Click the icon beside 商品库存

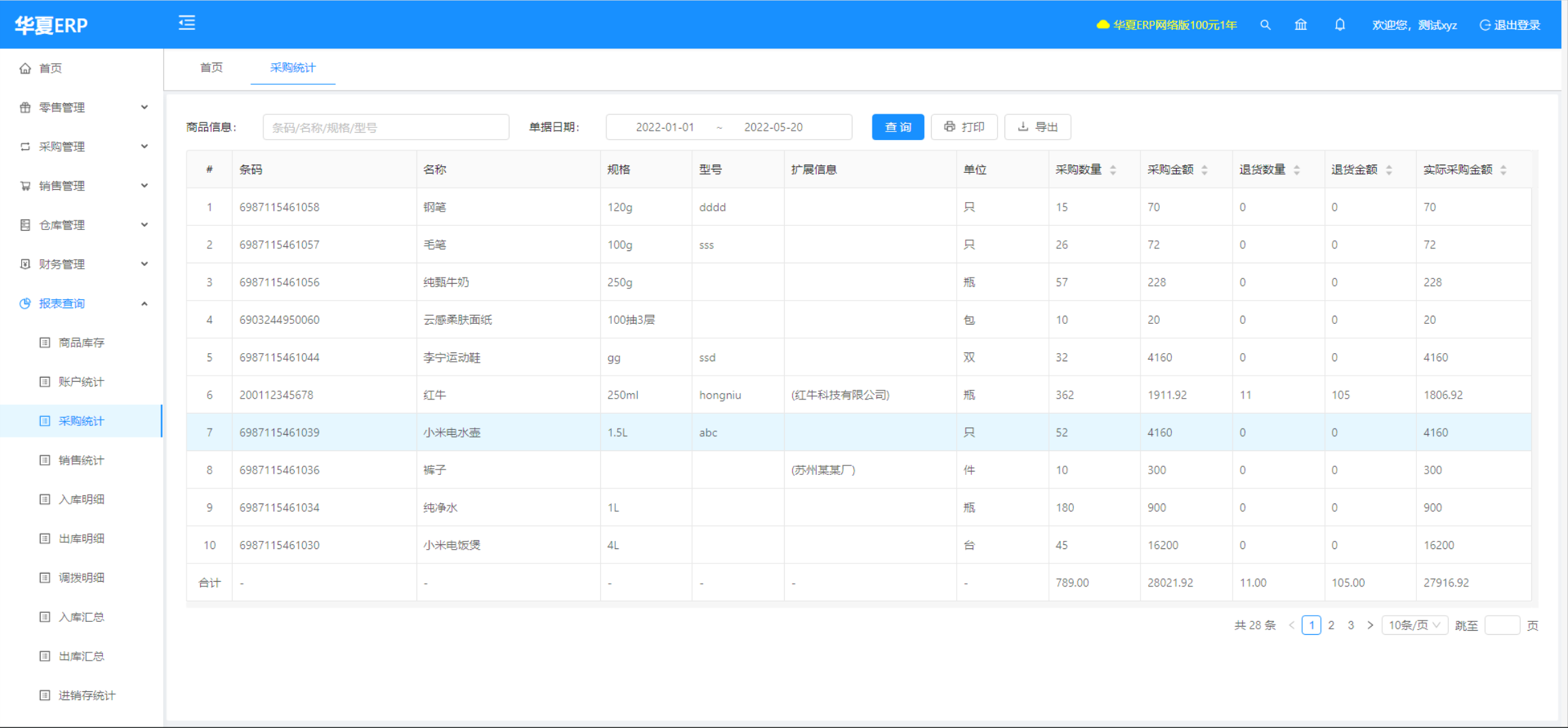click(45, 342)
